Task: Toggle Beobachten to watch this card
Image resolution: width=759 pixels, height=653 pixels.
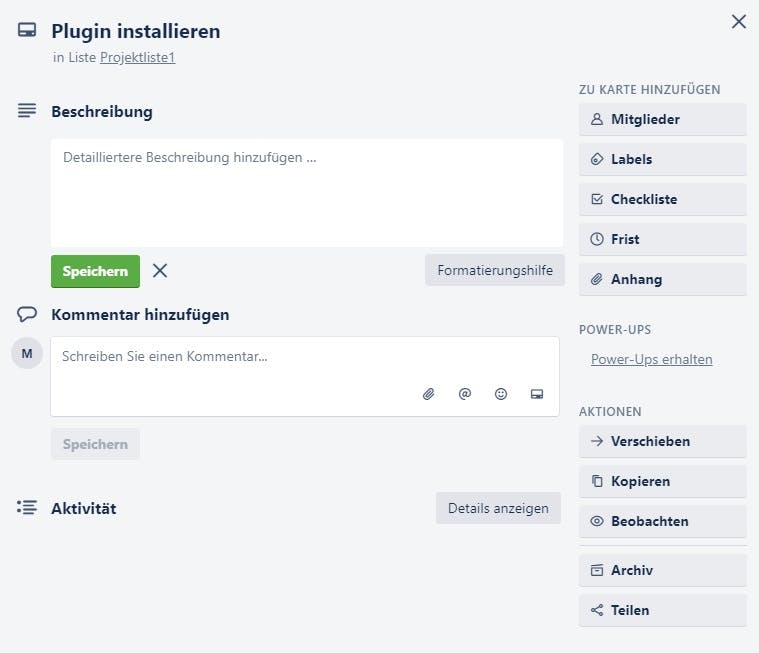Action: [663, 521]
